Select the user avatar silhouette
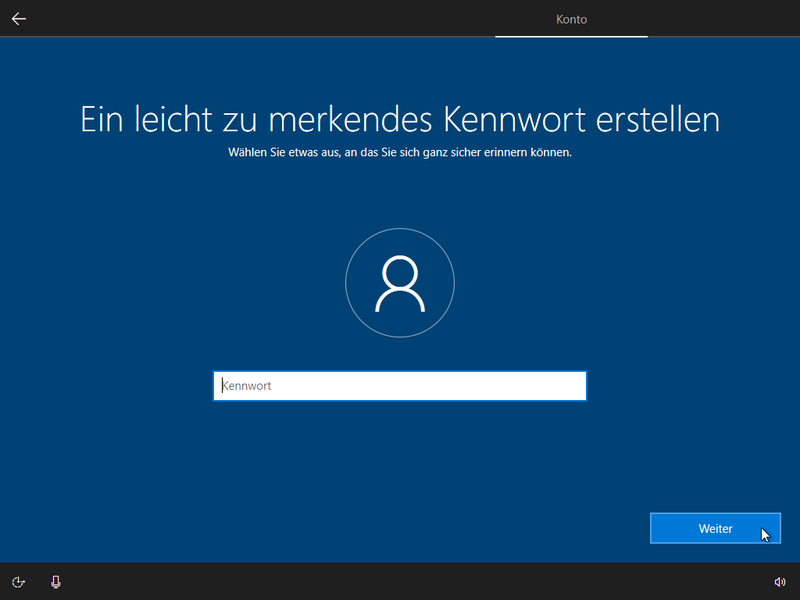This screenshot has width=800, height=600. pos(400,283)
